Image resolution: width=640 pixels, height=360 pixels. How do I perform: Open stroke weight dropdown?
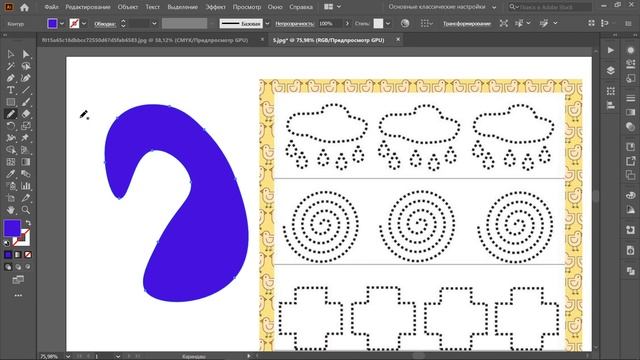pyautogui.click(x=154, y=24)
